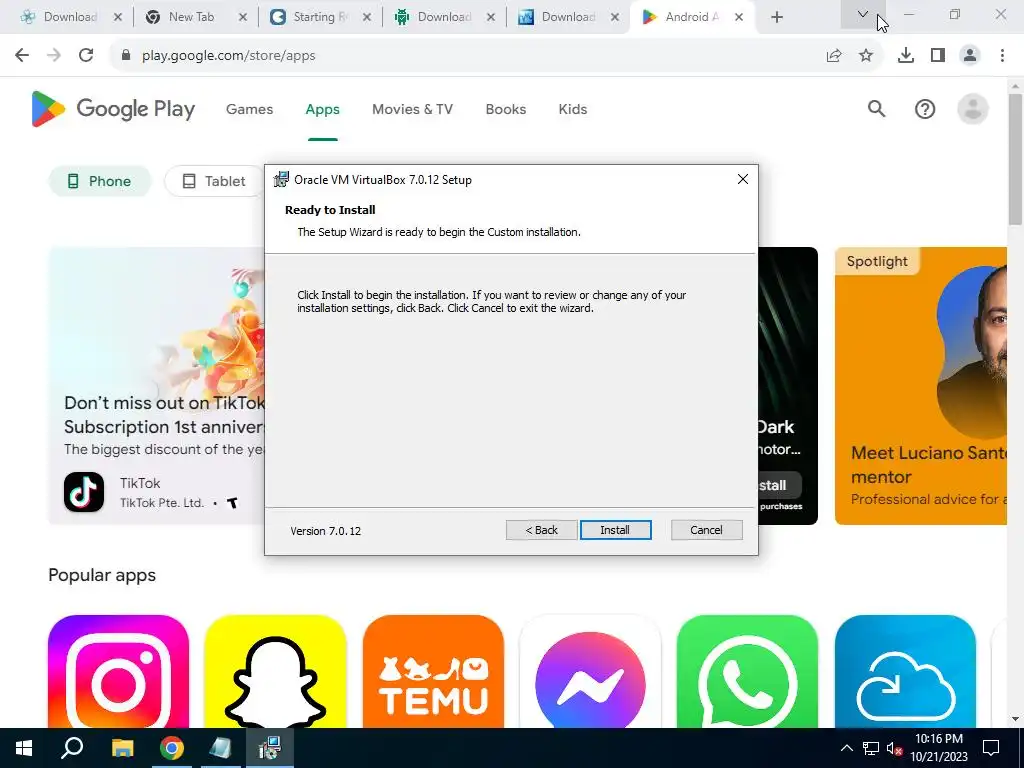Expand the tab search chevron
The image size is (1024, 768).
pyautogui.click(x=863, y=14)
